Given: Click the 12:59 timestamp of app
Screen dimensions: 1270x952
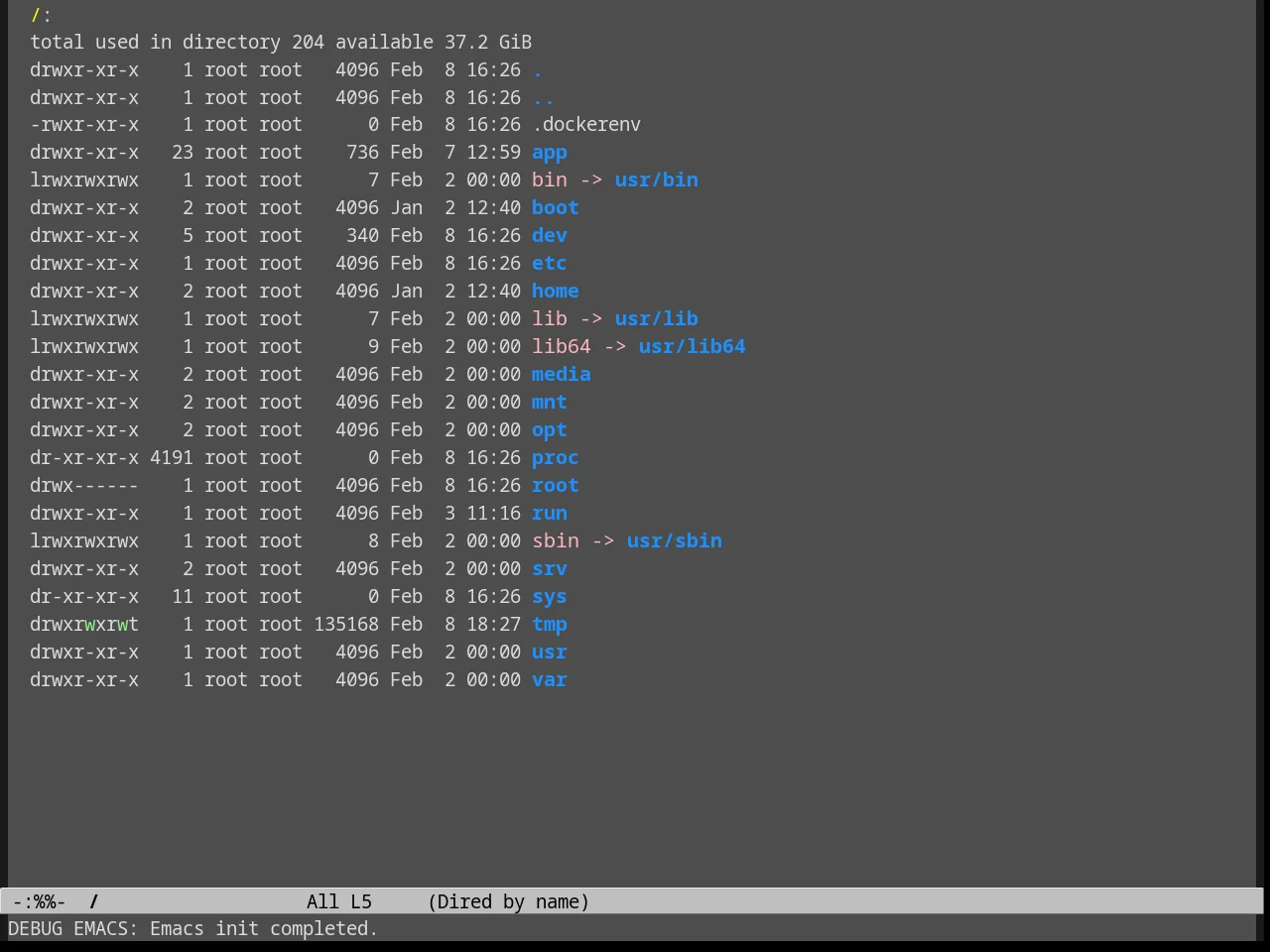Looking at the screenshot, I should point(493,153).
